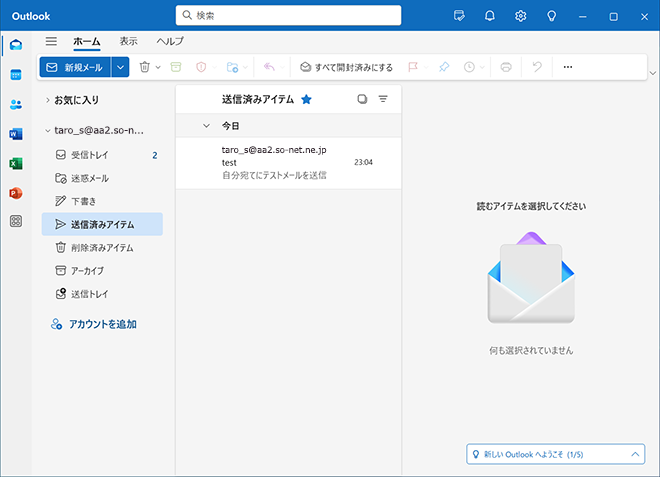
Task: Launch Word from the app rail
Action: point(16,134)
